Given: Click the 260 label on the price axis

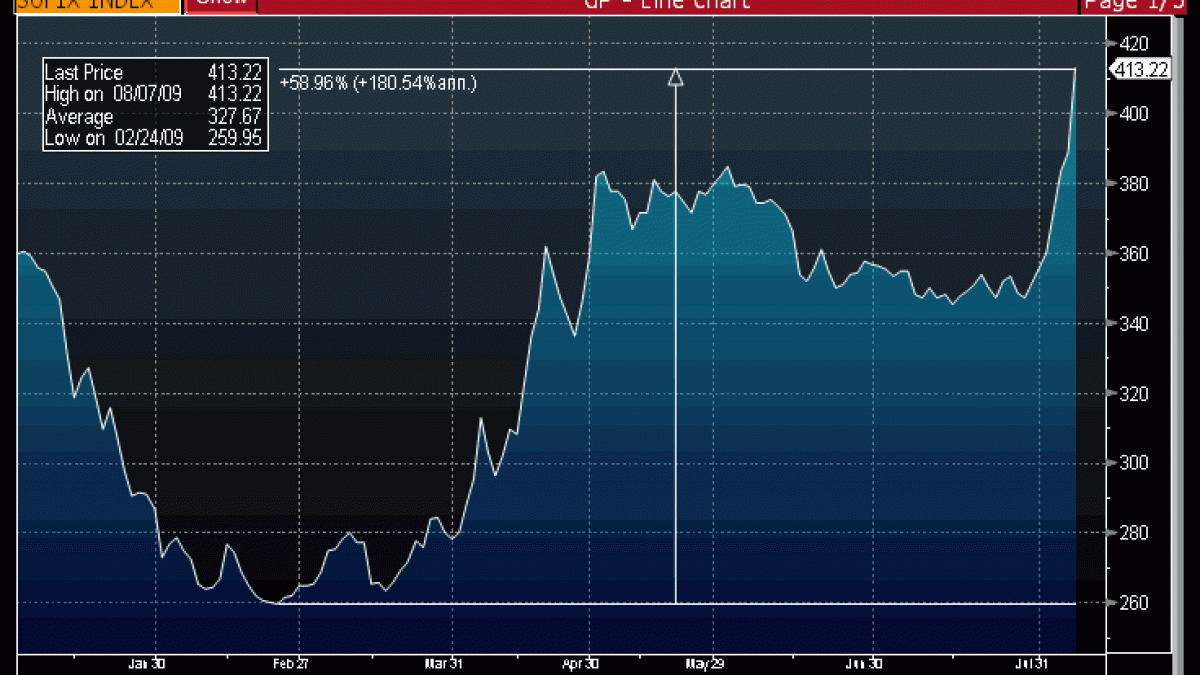Looking at the screenshot, I should click(1133, 603).
